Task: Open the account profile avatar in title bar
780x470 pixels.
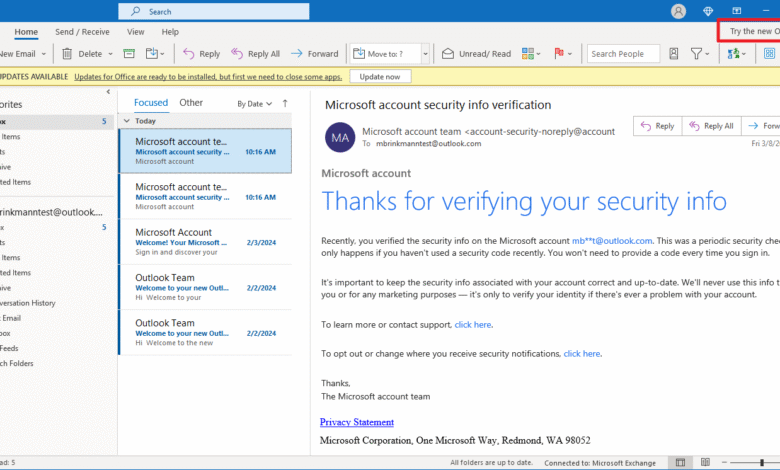Action: (678, 11)
